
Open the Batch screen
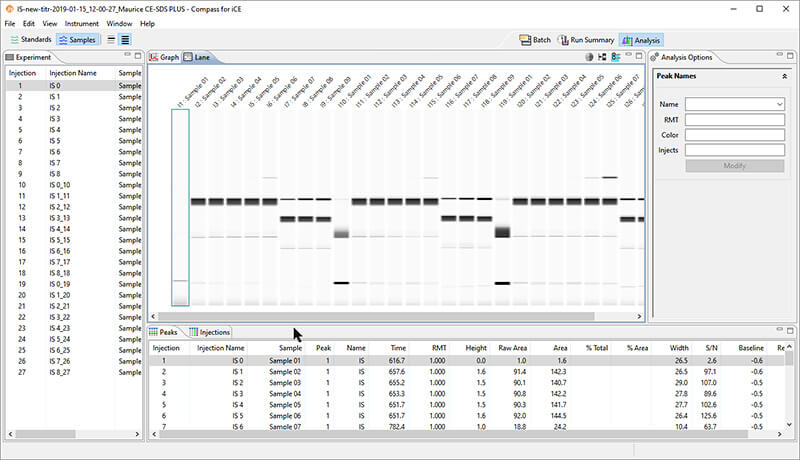pos(535,40)
